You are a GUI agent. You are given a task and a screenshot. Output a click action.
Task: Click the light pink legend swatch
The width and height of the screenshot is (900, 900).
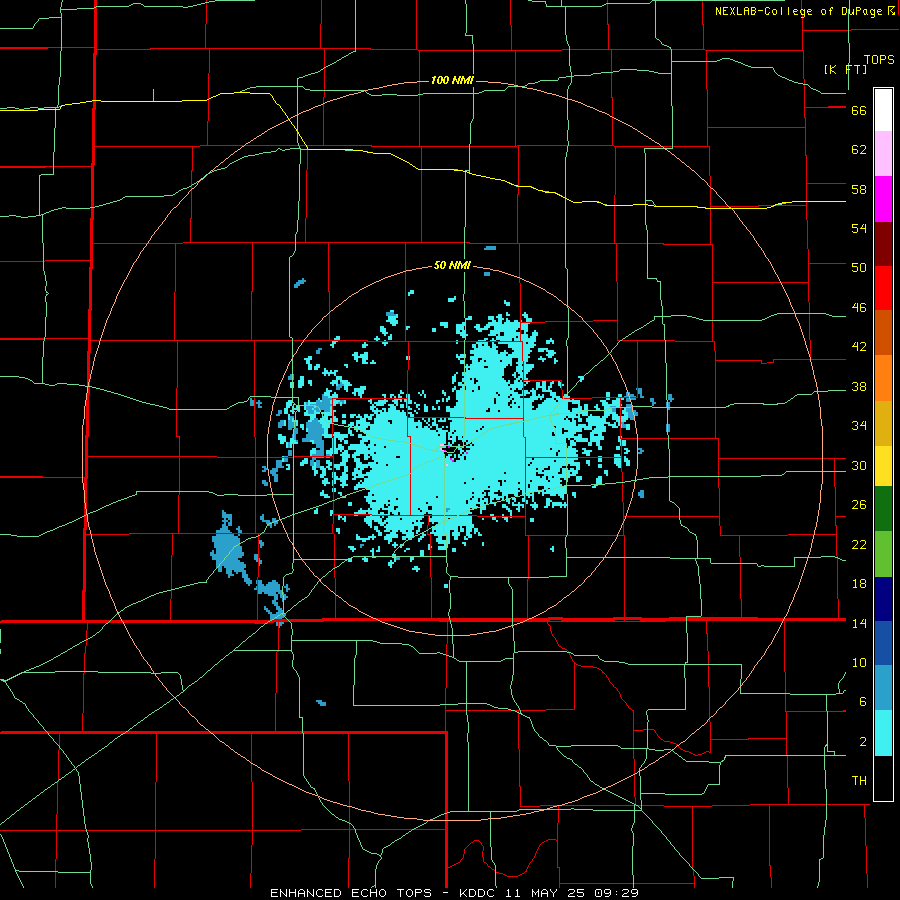pos(883,154)
